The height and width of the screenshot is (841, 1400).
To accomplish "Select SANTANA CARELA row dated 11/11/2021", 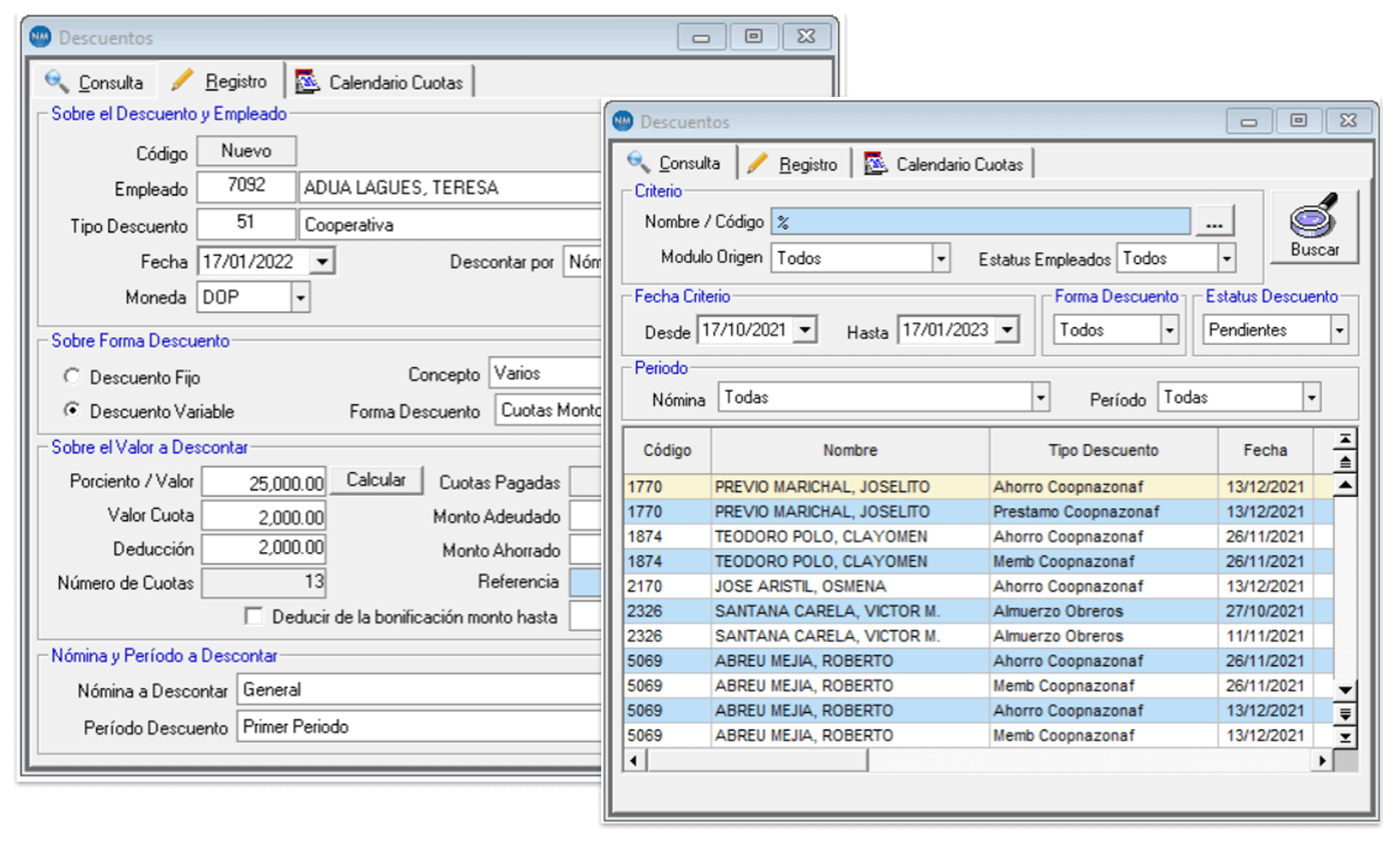I will pyautogui.click(x=978, y=635).
